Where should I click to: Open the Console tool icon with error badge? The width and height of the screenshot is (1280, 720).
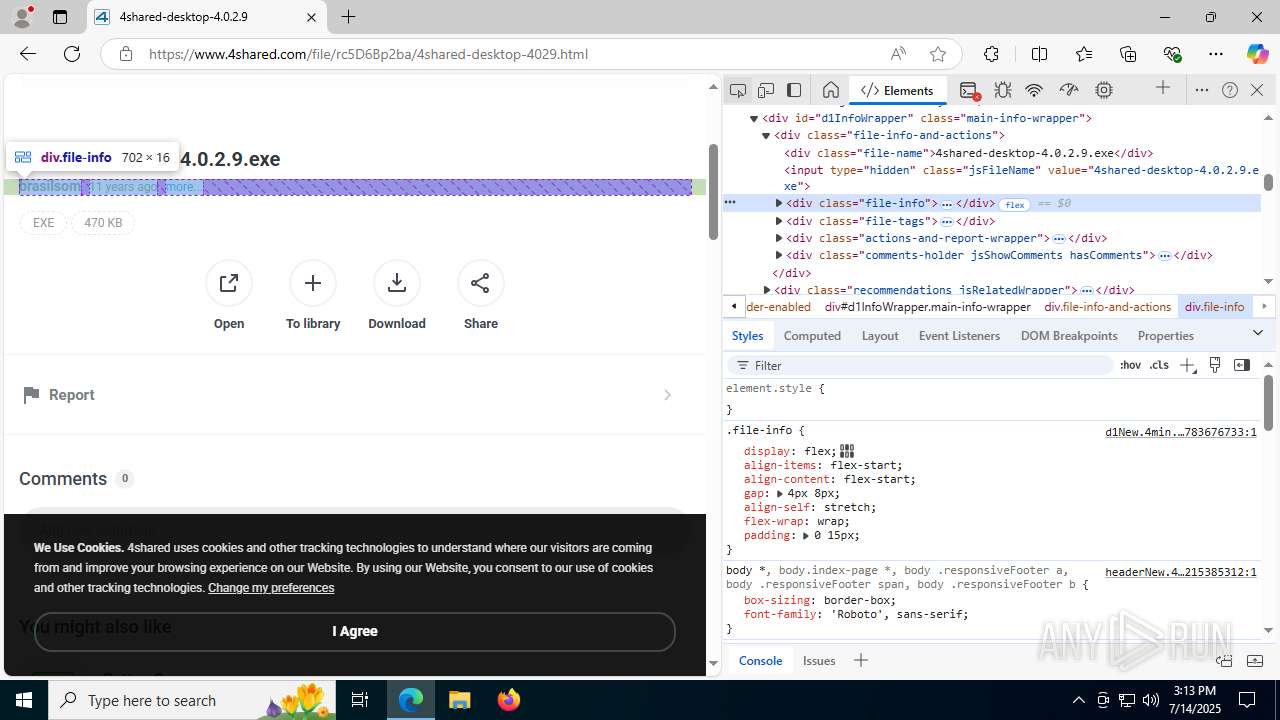[x=969, y=90]
